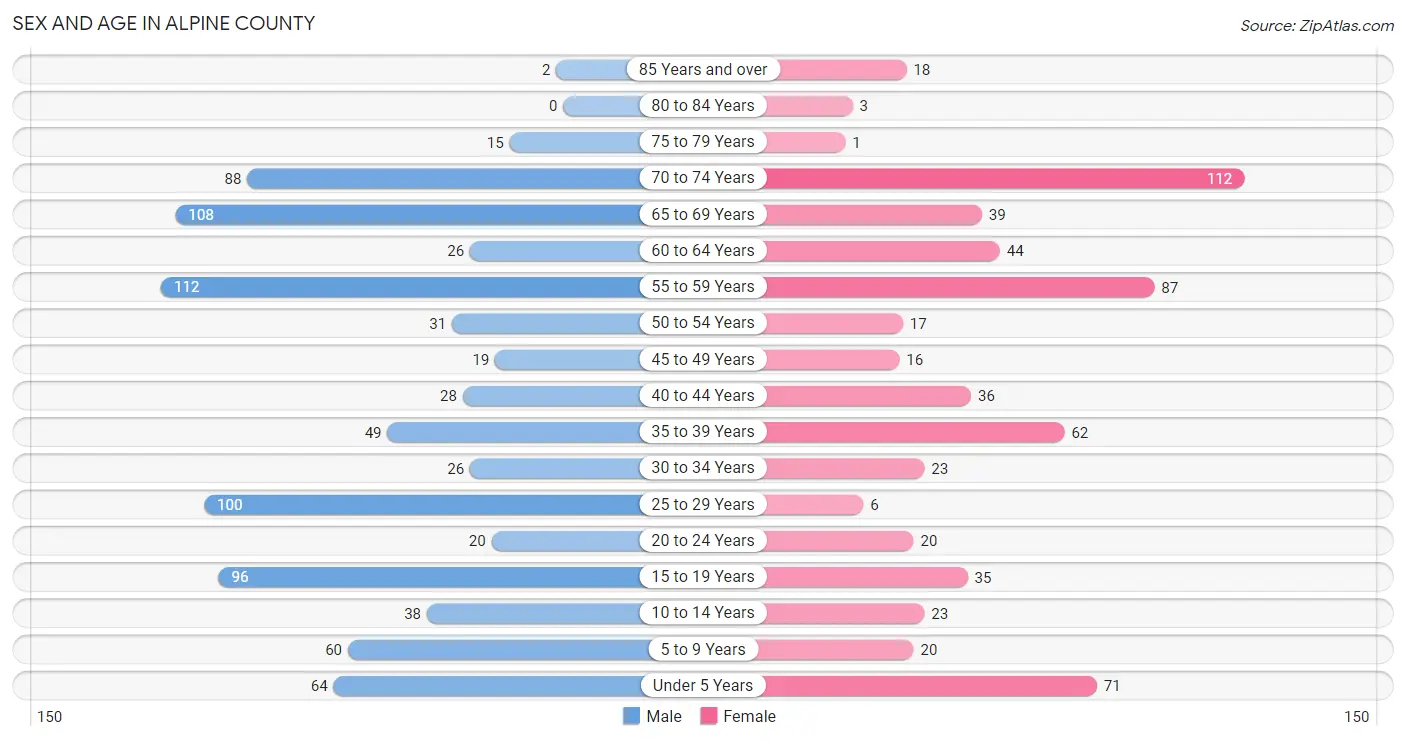
Task: Toggle the Male legend series
Action: [x=652, y=716]
